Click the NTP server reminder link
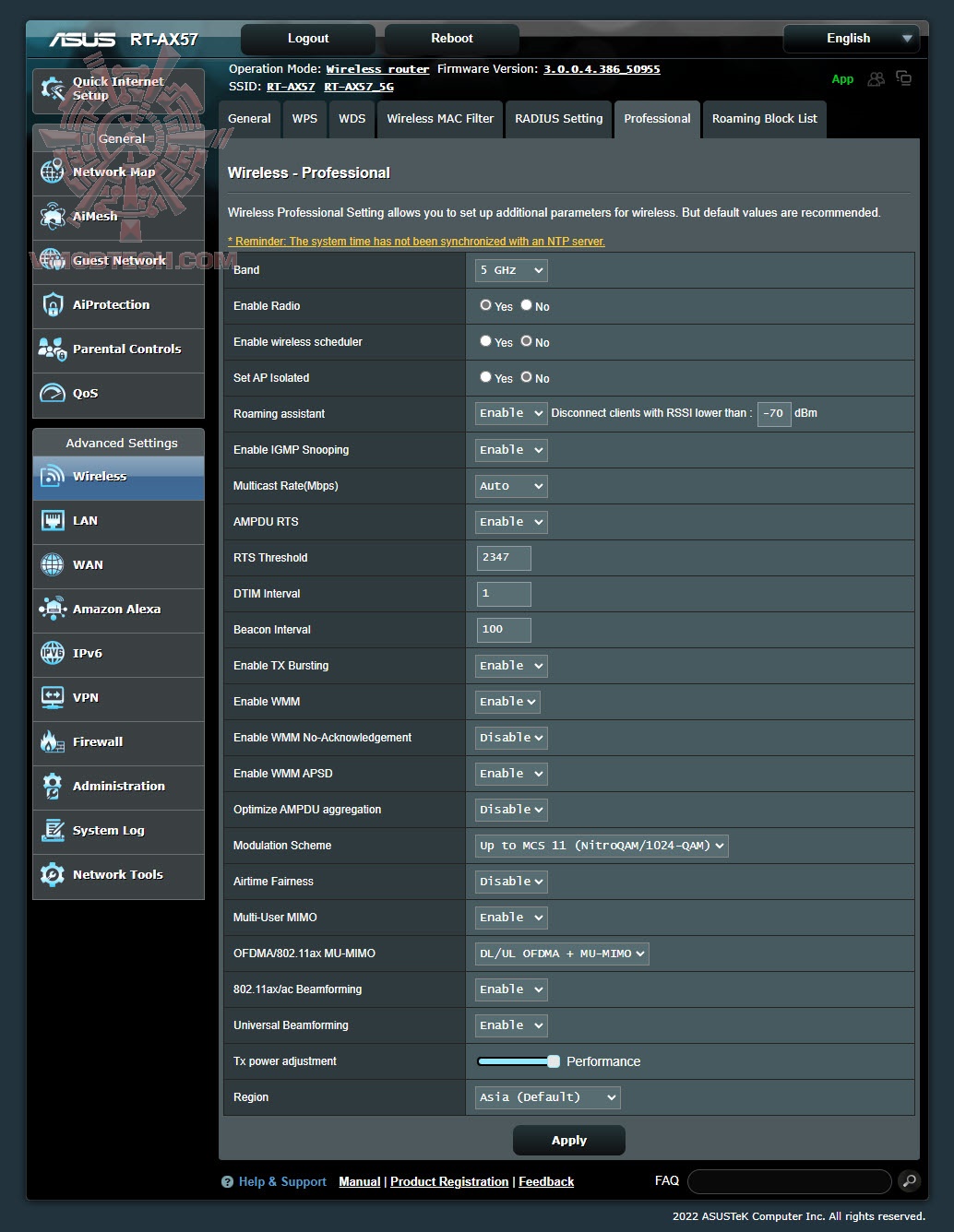This screenshot has width=954, height=1232. coord(416,242)
